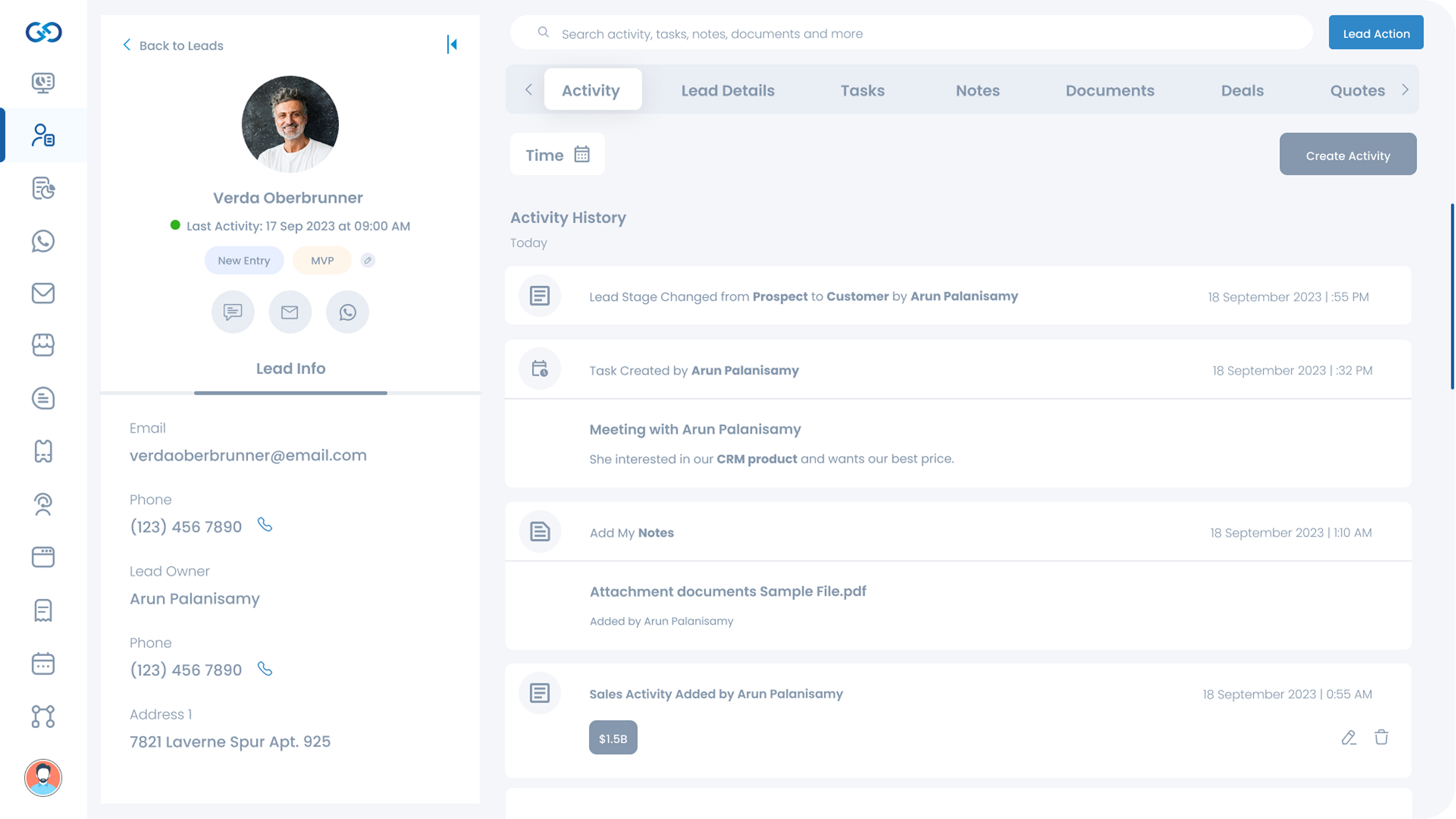Edit the Sales Activity entry
Screen dimensions: 1456x819
[1348, 737]
